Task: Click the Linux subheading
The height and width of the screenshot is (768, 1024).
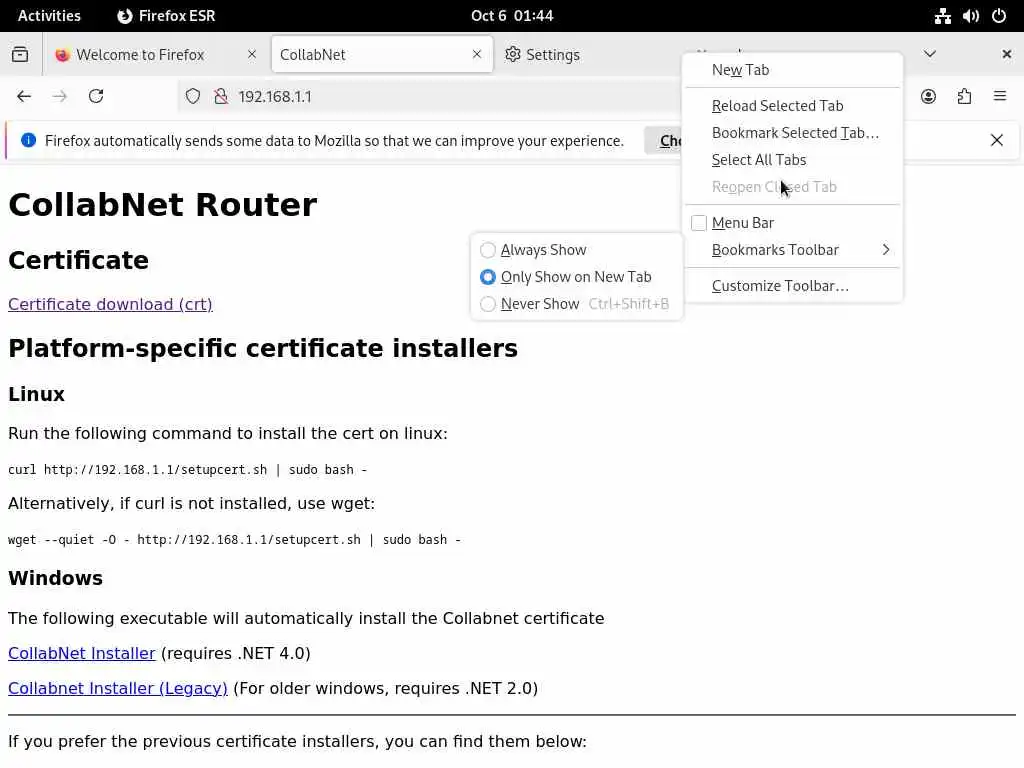Action: pos(37,394)
